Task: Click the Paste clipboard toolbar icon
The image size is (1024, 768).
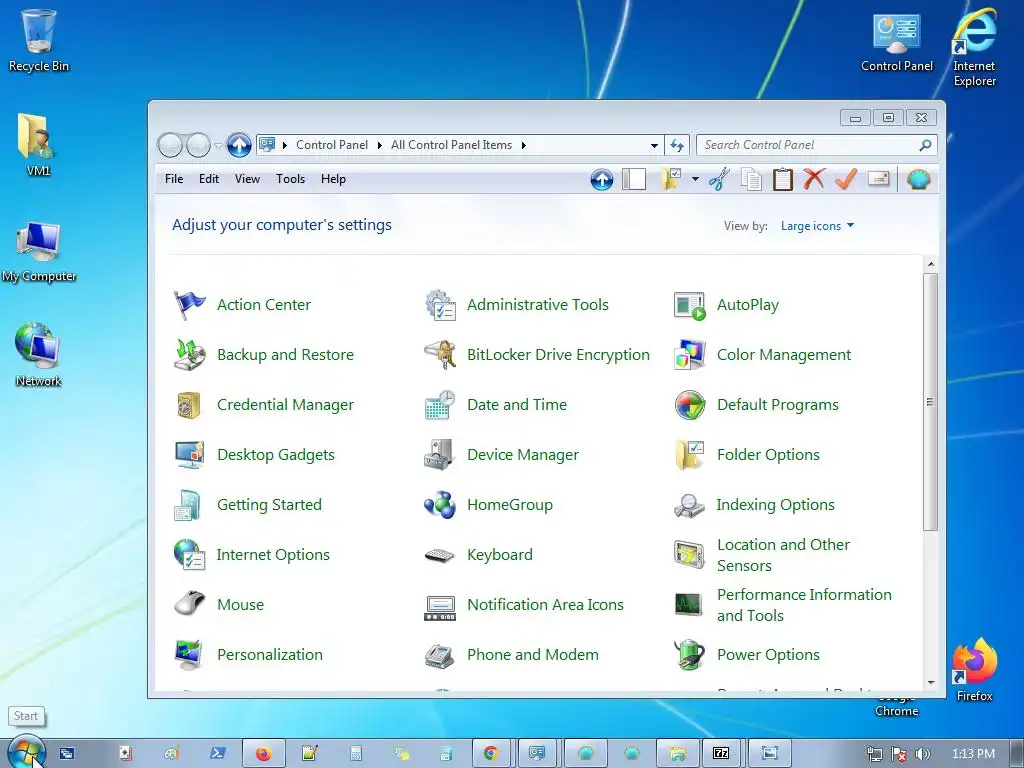Action: pos(782,179)
